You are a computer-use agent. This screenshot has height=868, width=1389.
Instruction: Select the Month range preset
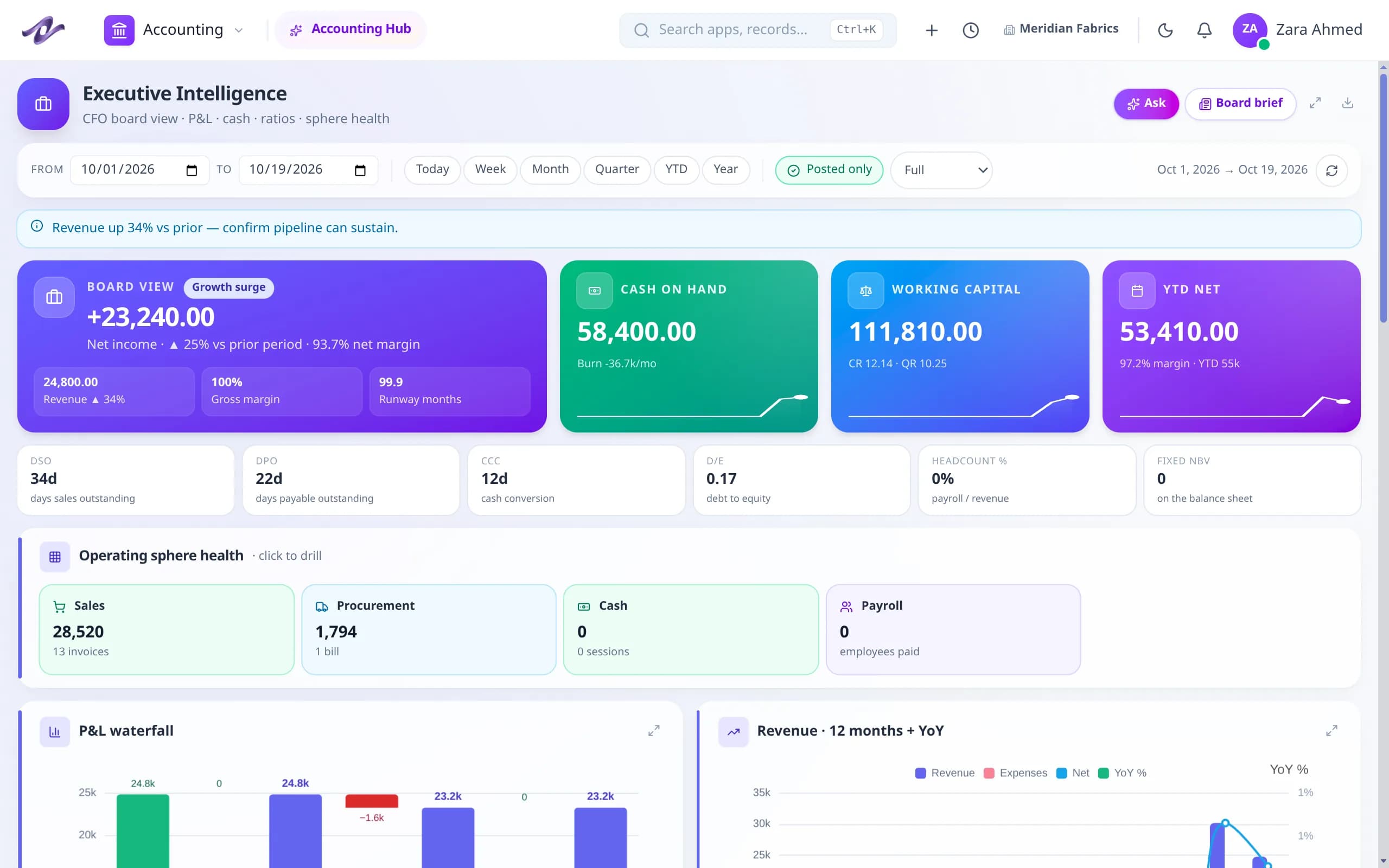click(550, 170)
